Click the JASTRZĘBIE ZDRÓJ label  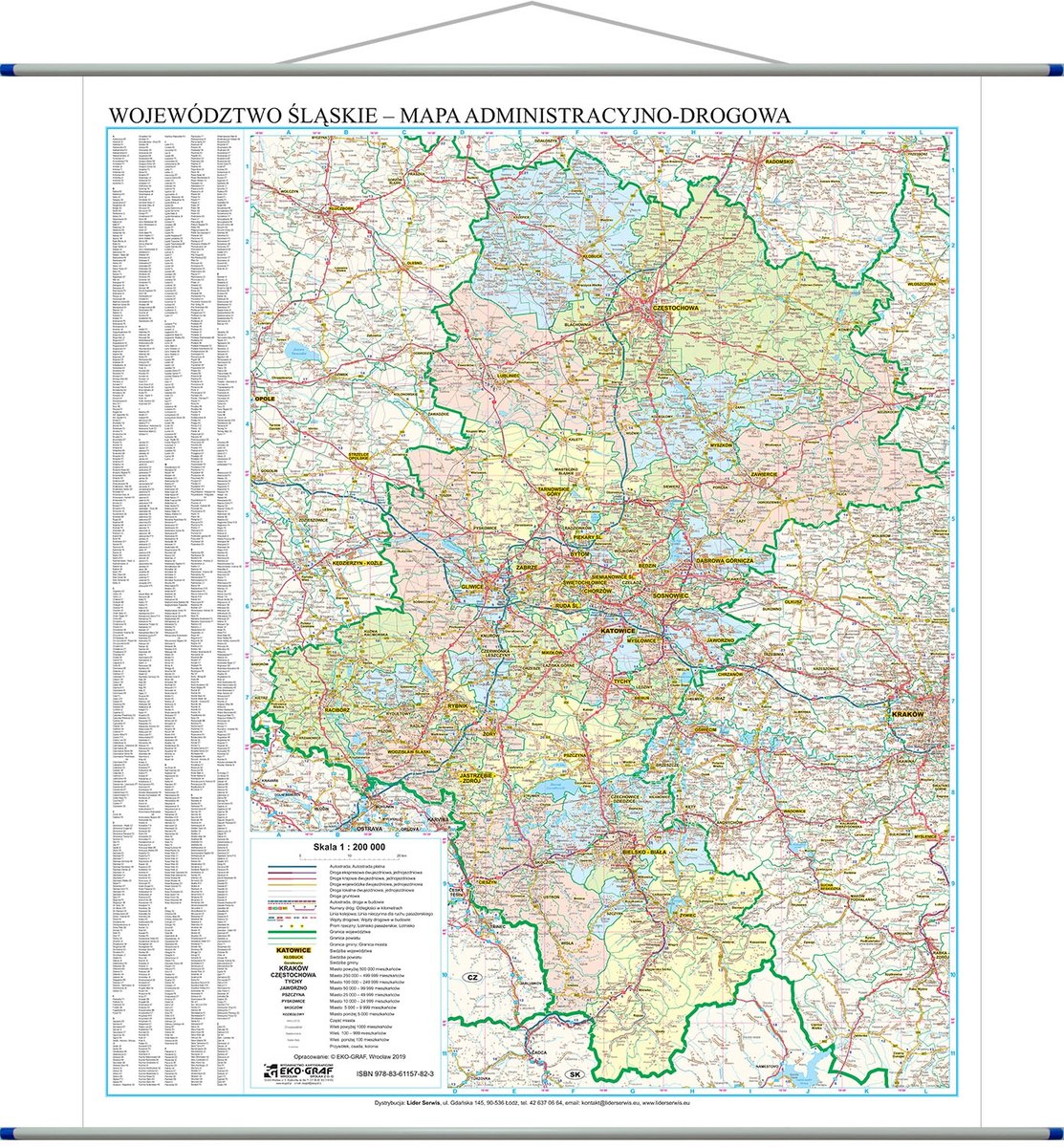click(476, 777)
